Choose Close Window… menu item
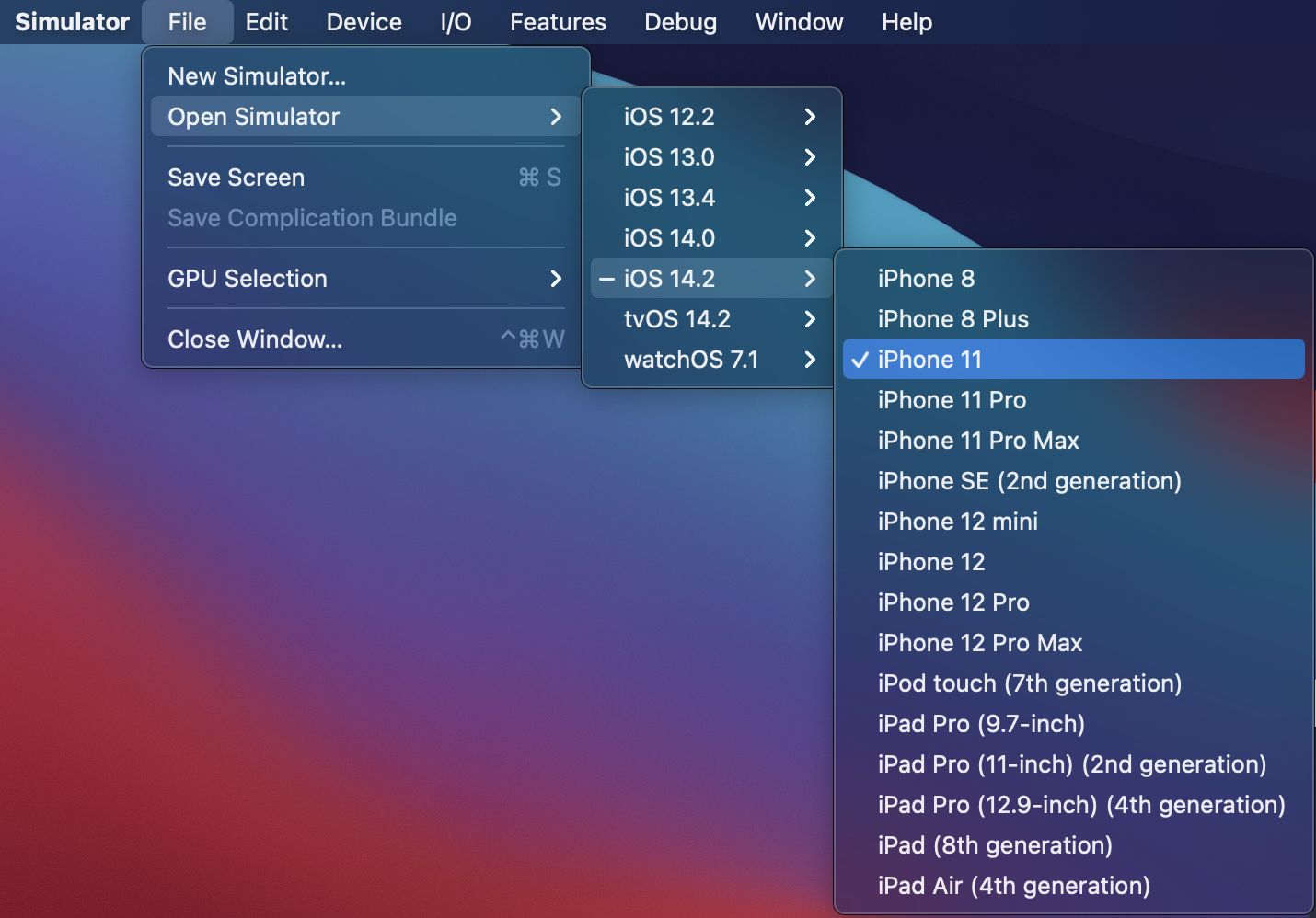The width and height of the screenshot is (1316, 918). pos(365,339)
